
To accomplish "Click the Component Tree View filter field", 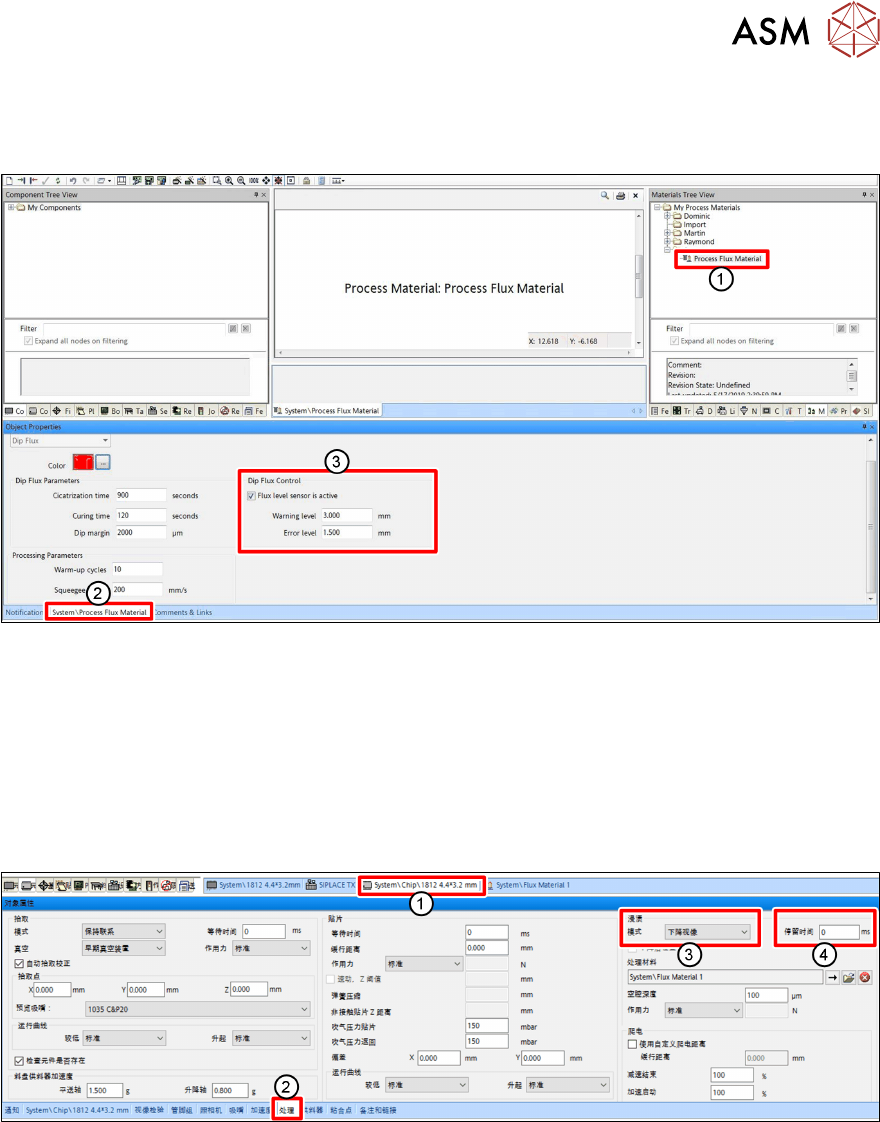I will pos(135,328).
